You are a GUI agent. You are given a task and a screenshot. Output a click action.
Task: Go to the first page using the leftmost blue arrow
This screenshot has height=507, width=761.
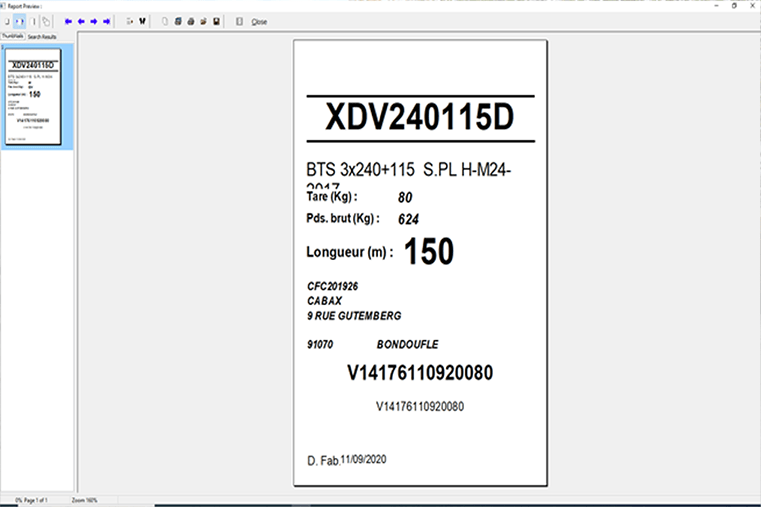[68, 21]
